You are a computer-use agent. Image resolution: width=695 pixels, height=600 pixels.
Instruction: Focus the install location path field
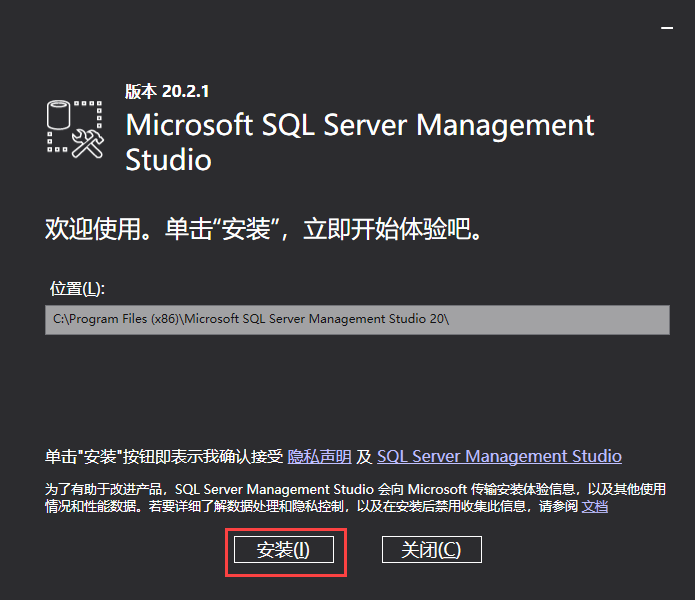pyautogui.click(x=357, y=319)
